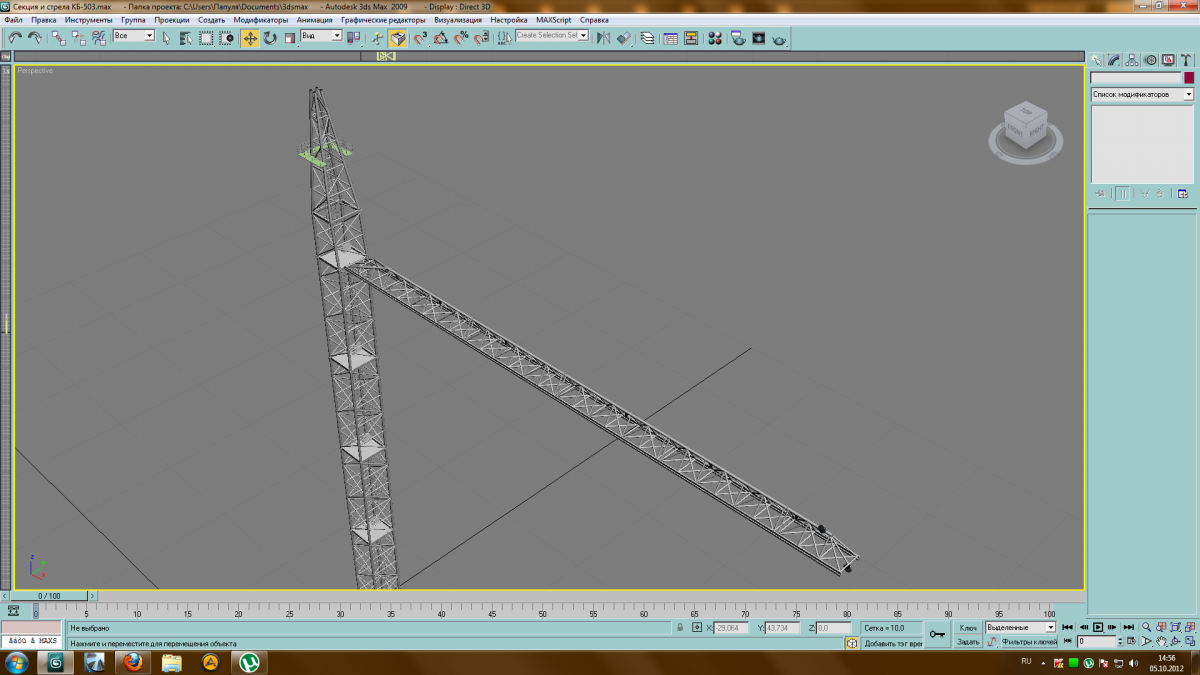Open the MAXScript menu

click(554, 20)
